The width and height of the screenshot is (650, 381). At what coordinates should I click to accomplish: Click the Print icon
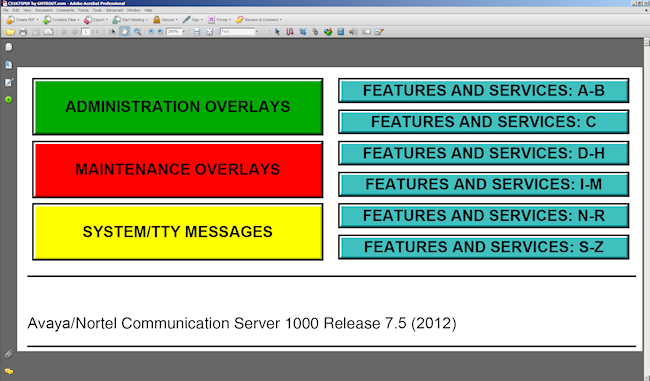pyautogui.click(x=23, y=32)
